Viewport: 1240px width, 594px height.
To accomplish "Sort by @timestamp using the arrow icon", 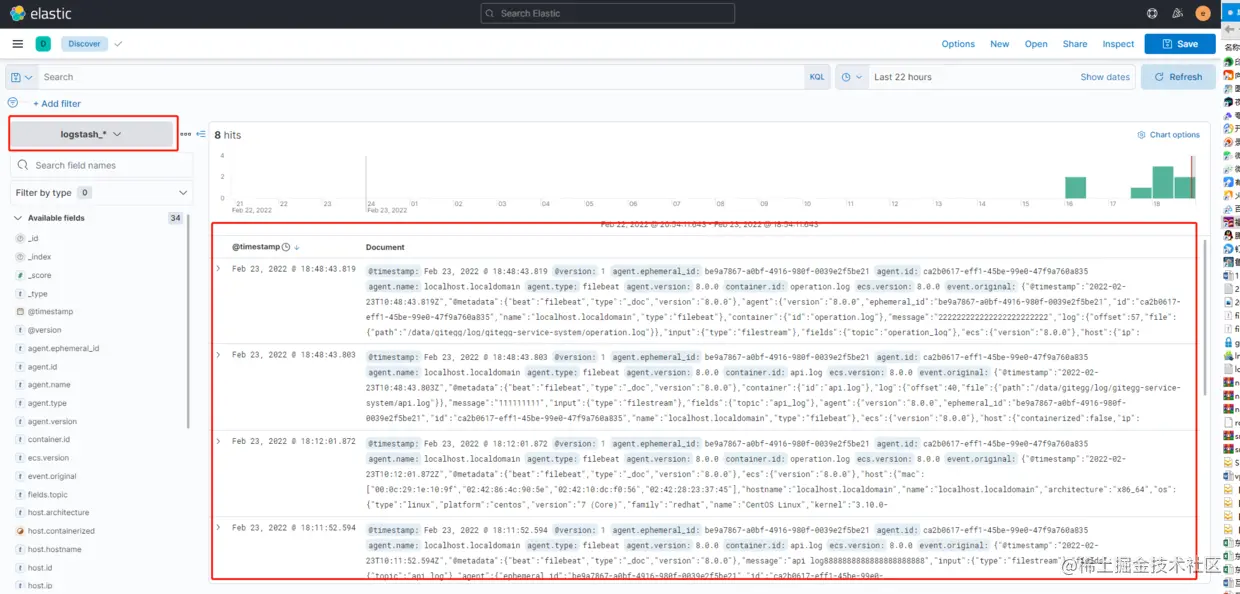I will point(297,247).
